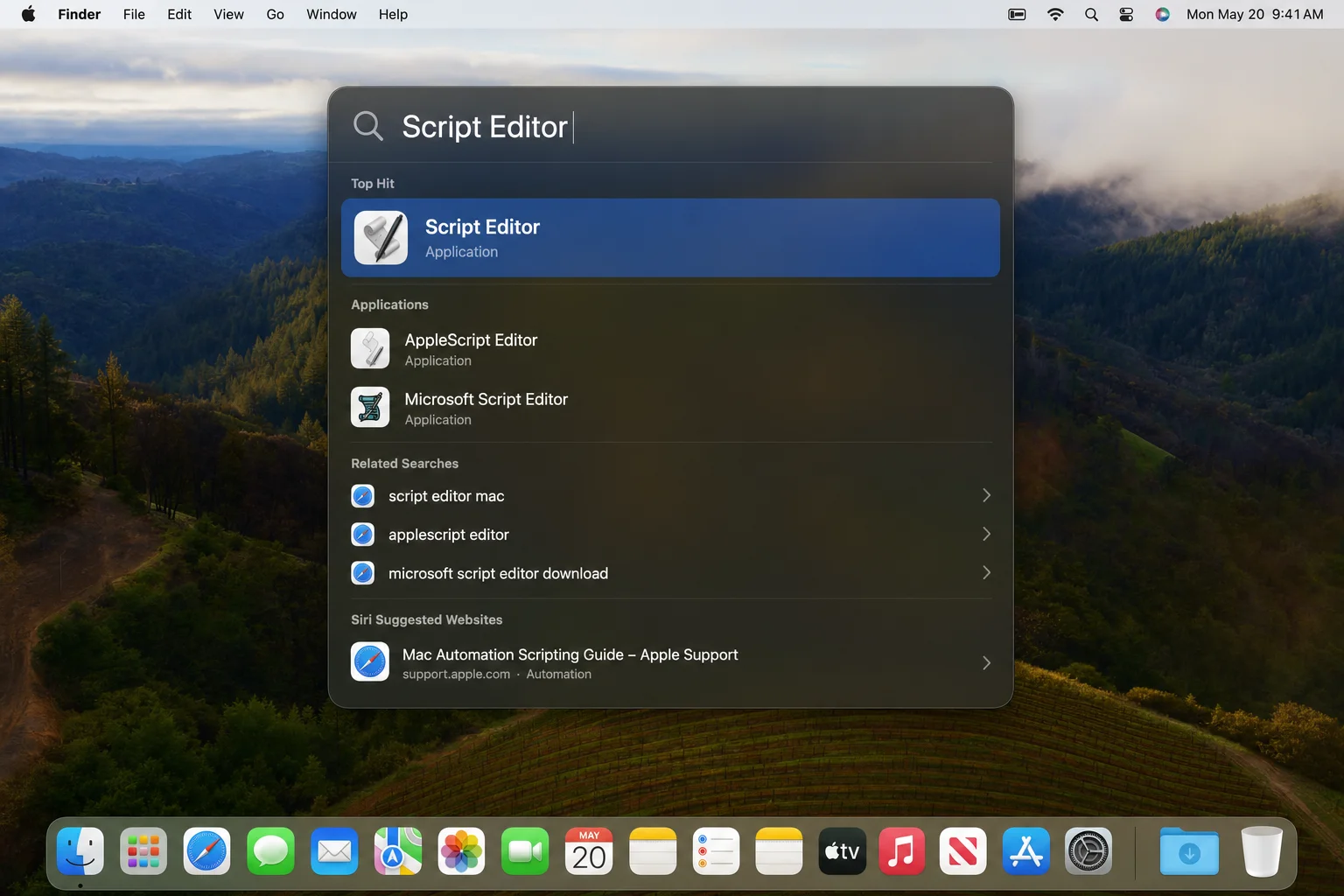Open the Apple menu
Screen dimensions: 1344x896
point(28,14)
